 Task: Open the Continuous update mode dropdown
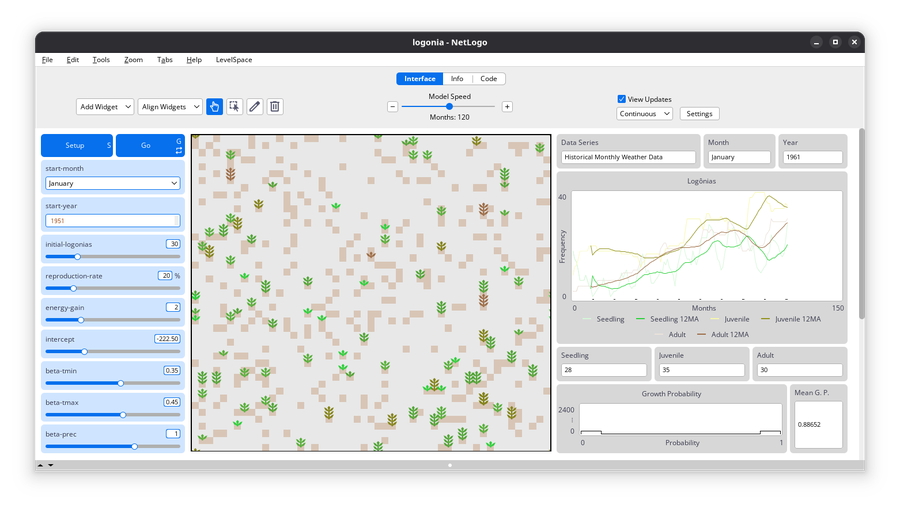pos(644,114)
